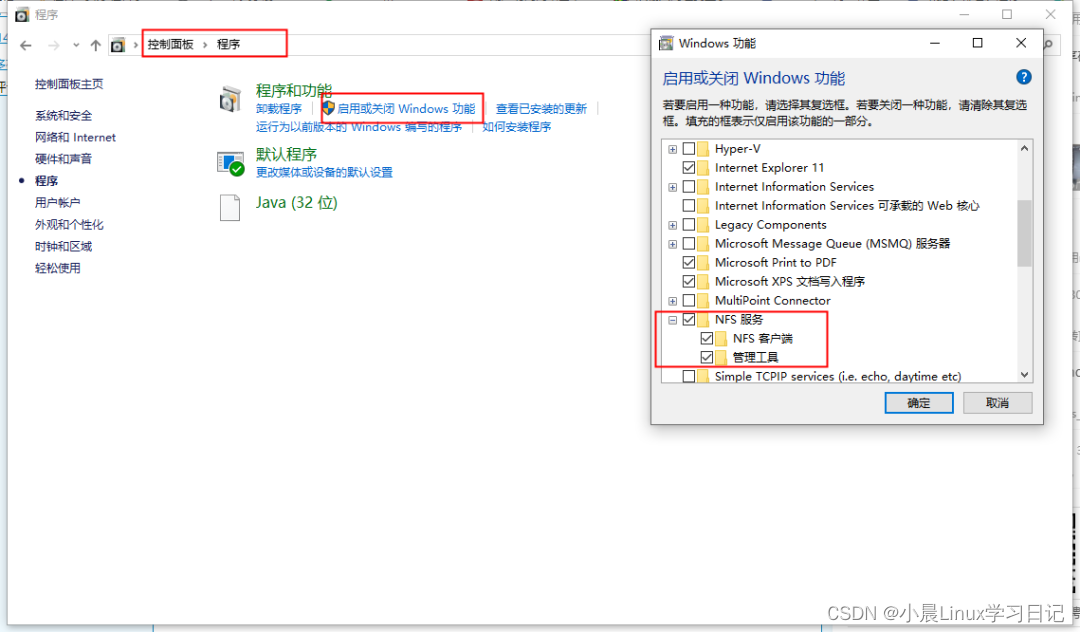Open 外观和个性化 category
The height and width of the screenshot is (632, 1080).
point(69,224)
